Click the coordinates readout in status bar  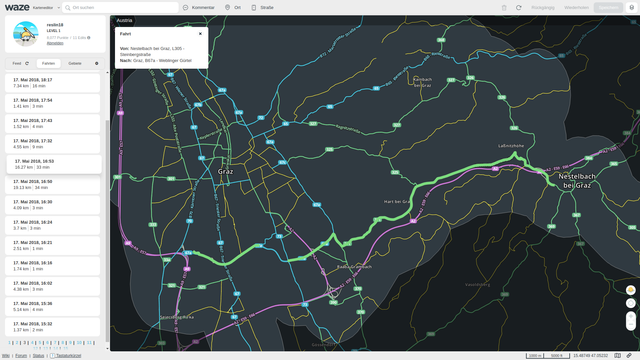coord(591,356)
